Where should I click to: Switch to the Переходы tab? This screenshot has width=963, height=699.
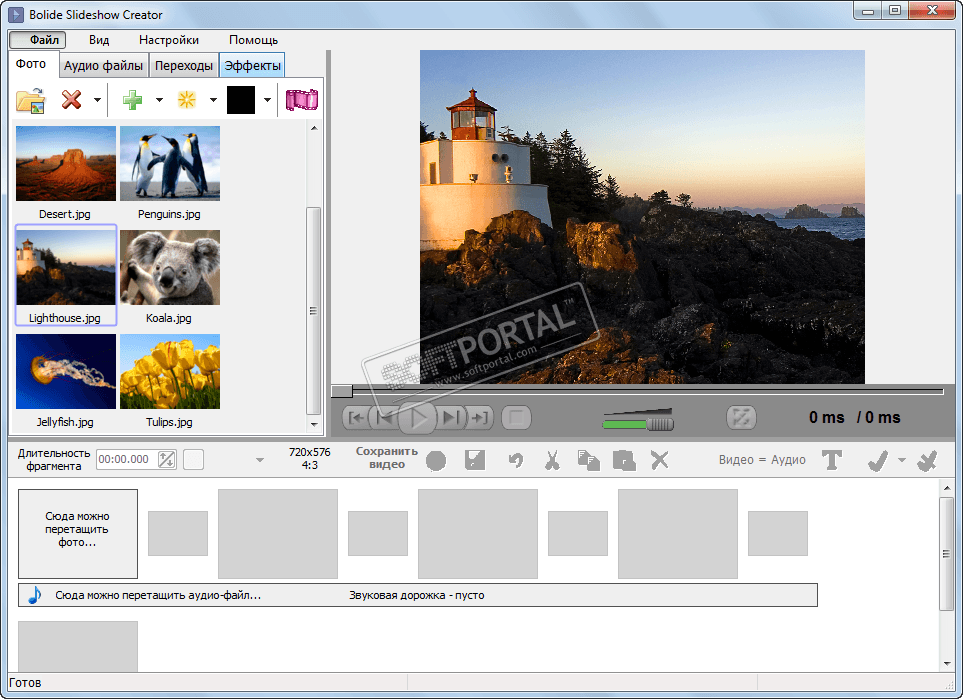tap(184, 66)
